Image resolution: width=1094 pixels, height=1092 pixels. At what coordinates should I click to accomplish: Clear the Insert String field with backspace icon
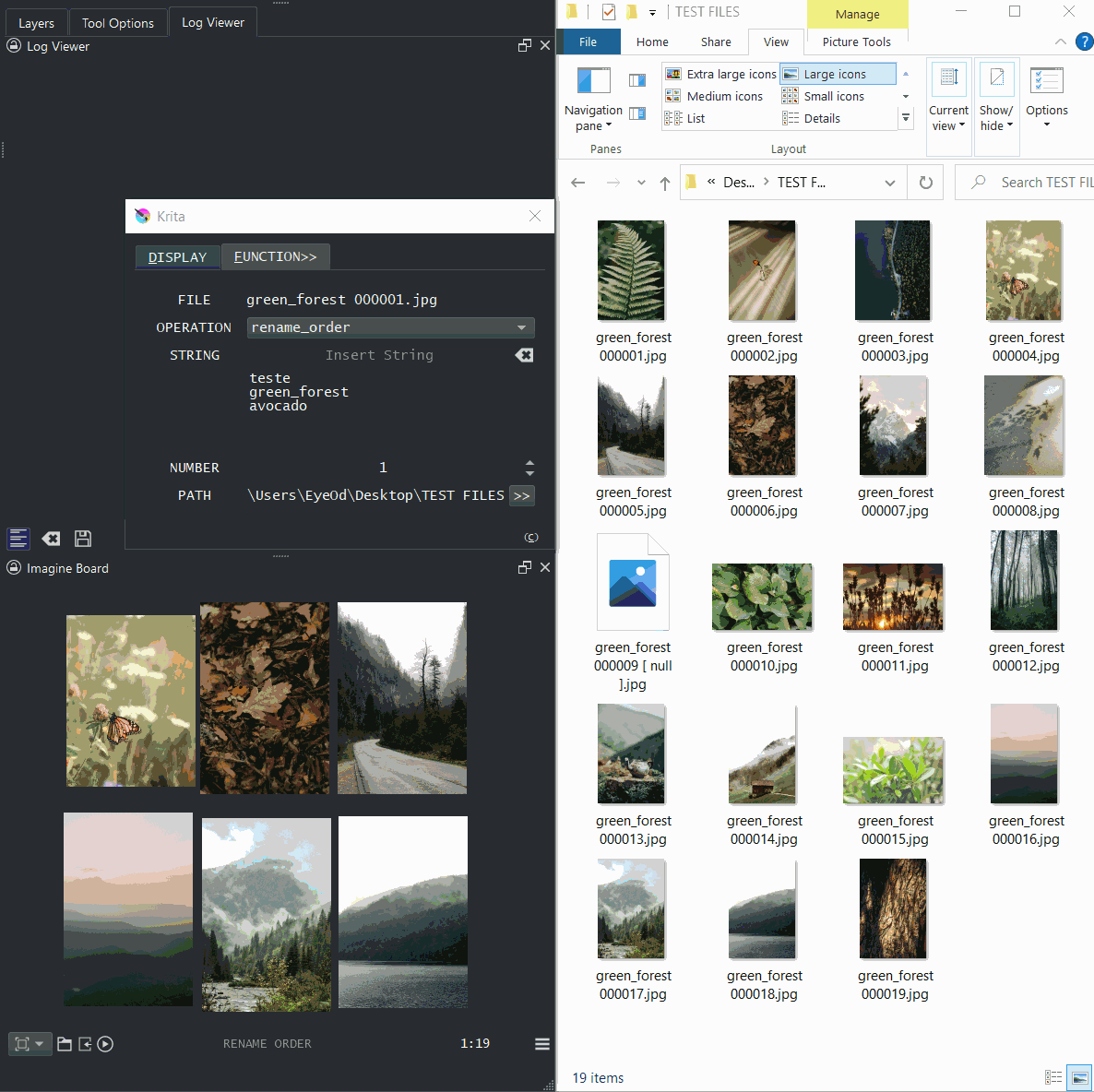(524, 355)
